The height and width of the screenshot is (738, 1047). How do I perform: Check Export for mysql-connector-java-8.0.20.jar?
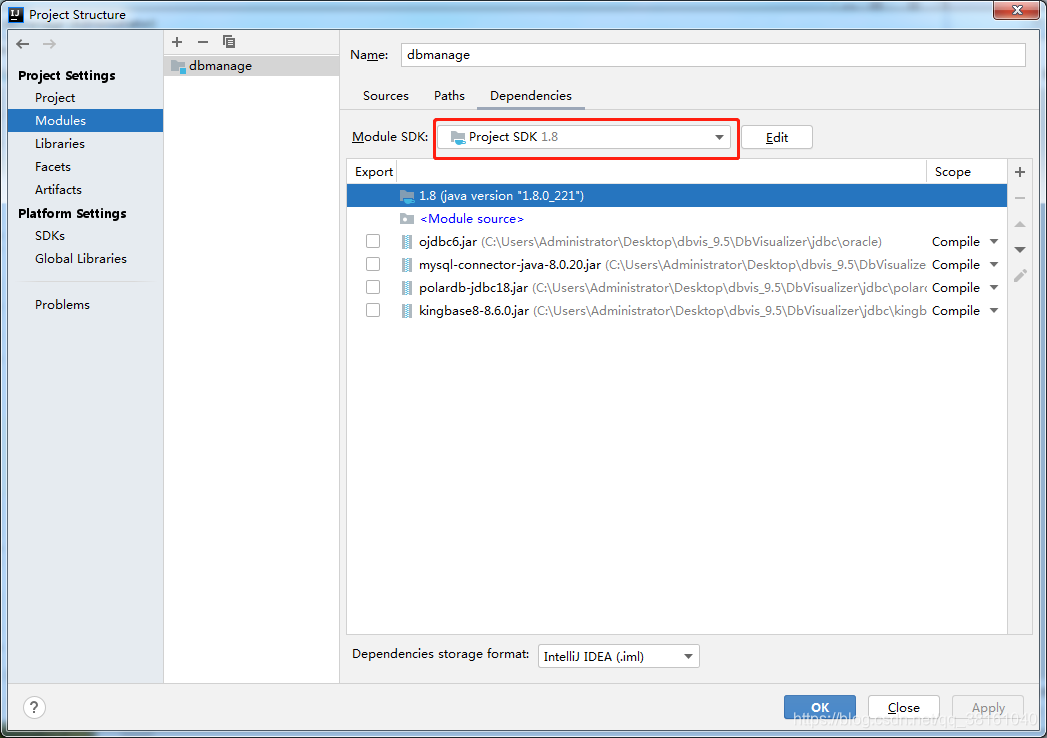tap(373, 264)
